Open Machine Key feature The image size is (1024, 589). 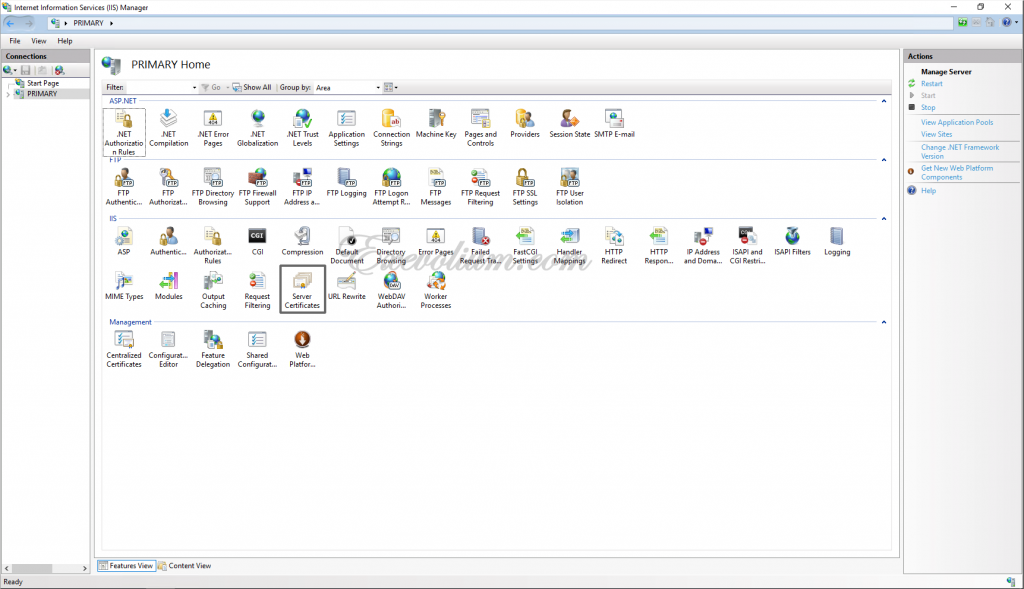(436, 124)
